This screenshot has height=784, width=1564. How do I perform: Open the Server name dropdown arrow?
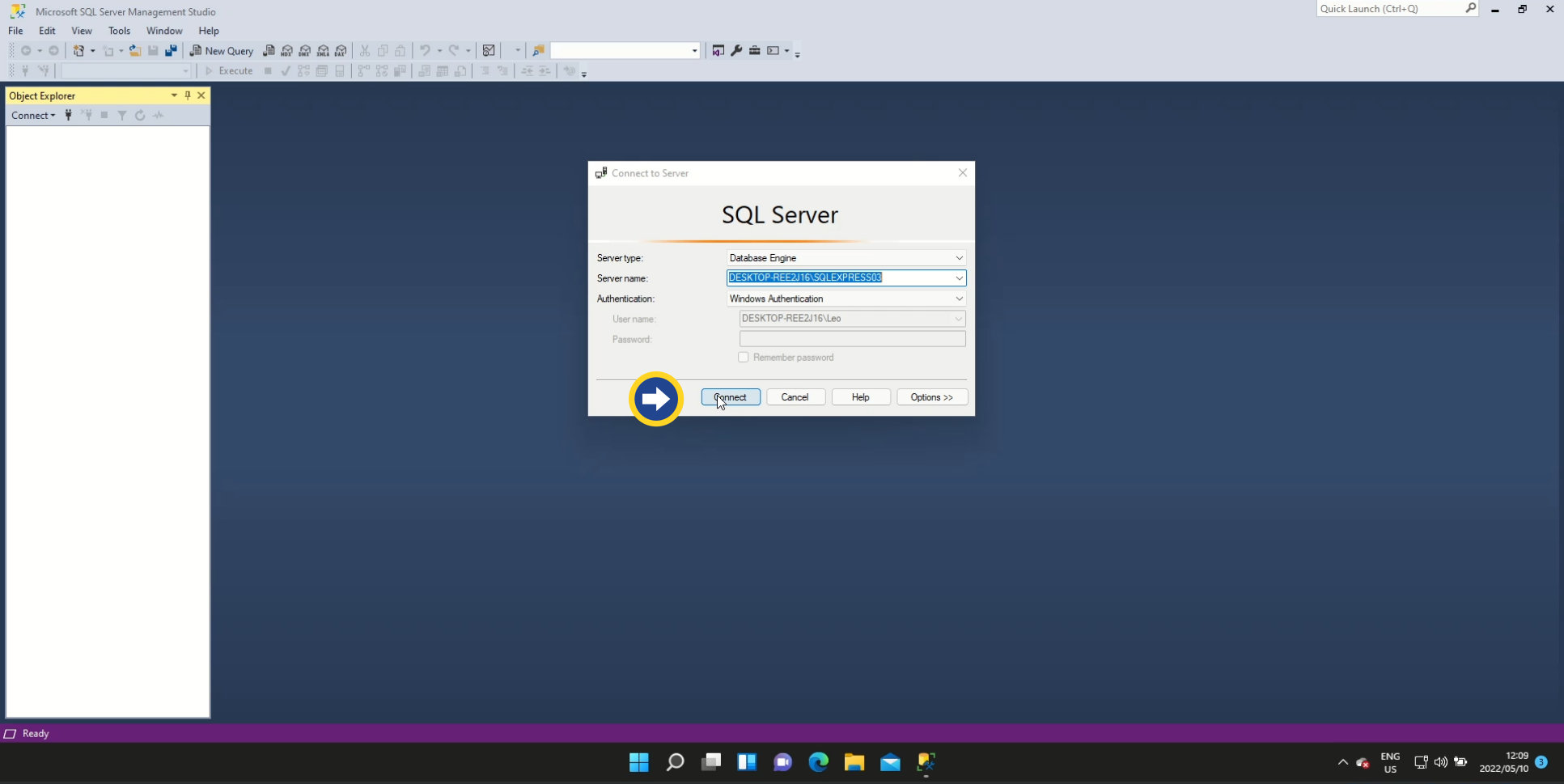tap(959, 278)
